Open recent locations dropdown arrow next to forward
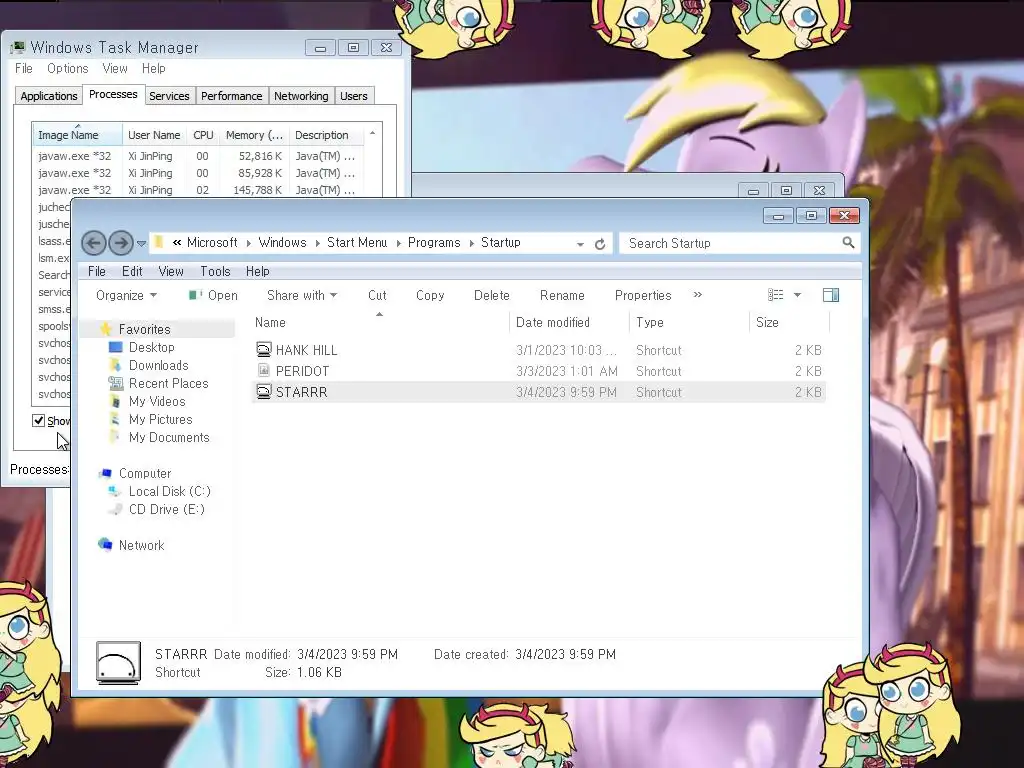 point(141,244)
